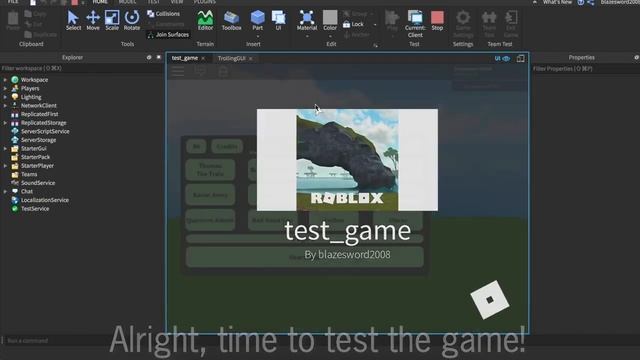Toggle the UI visibility eye in viewport
This screenshot has width=640, height=360.
point(502,58)
